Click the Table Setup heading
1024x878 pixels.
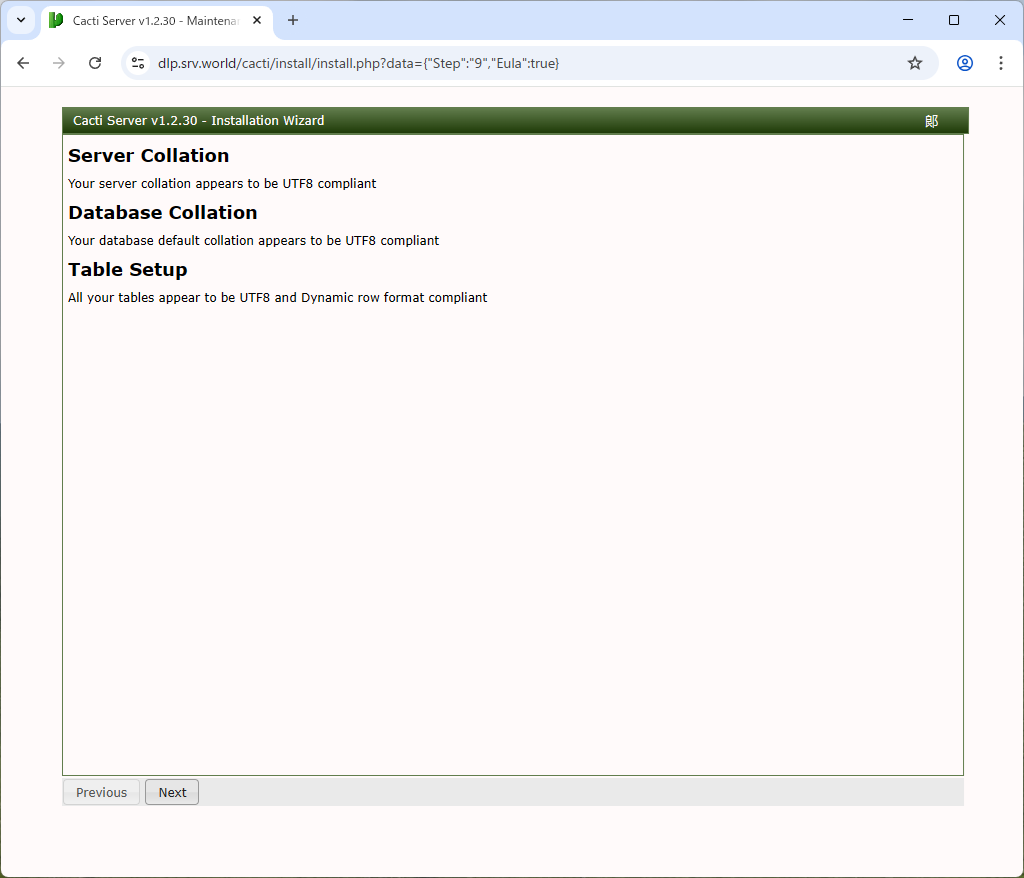pyautogui.click(x=128, y=270)
